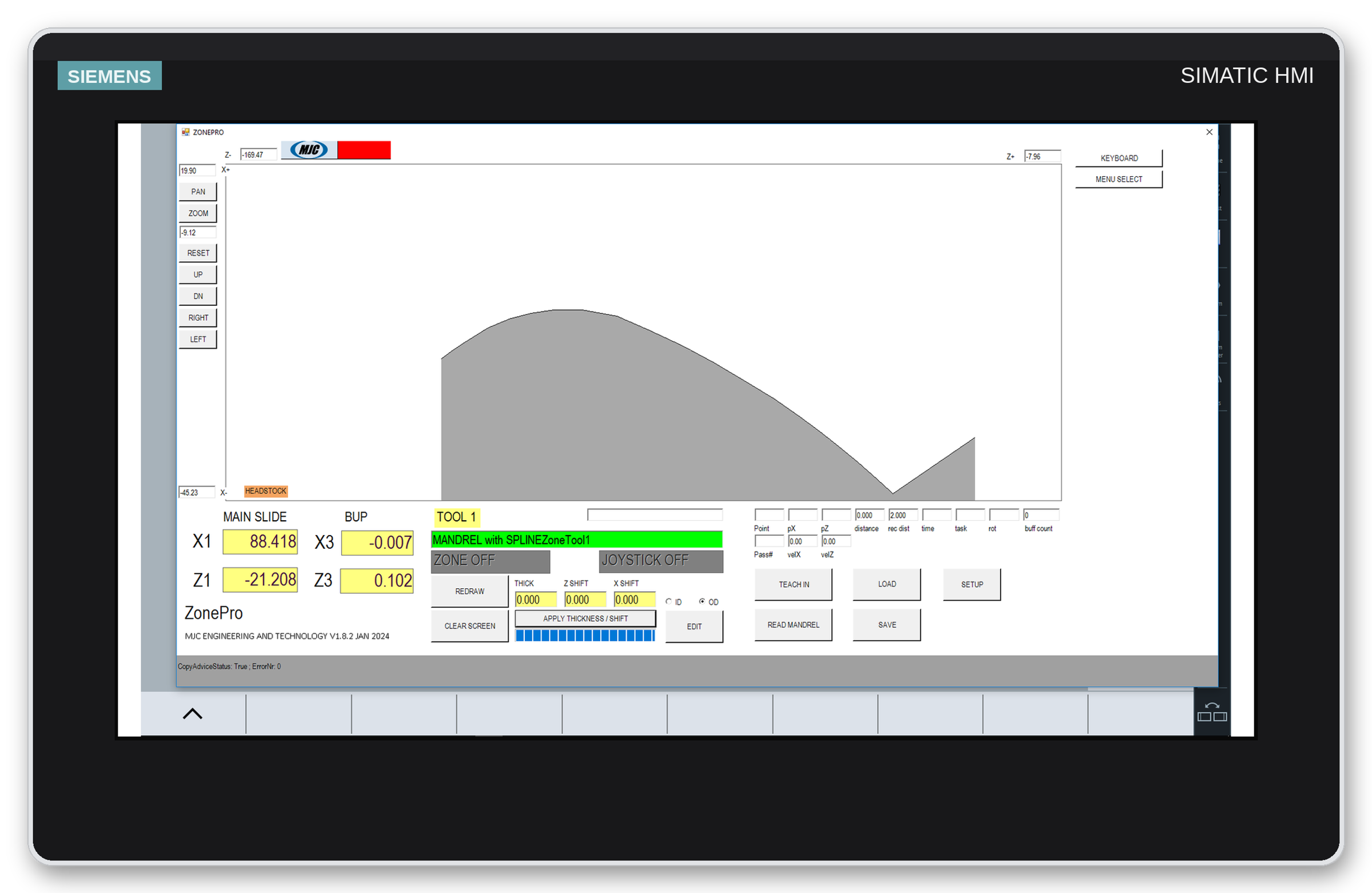This screenshot has width=1372, height=893.
Task: Click the pX input field
Action: pos(803,515)
